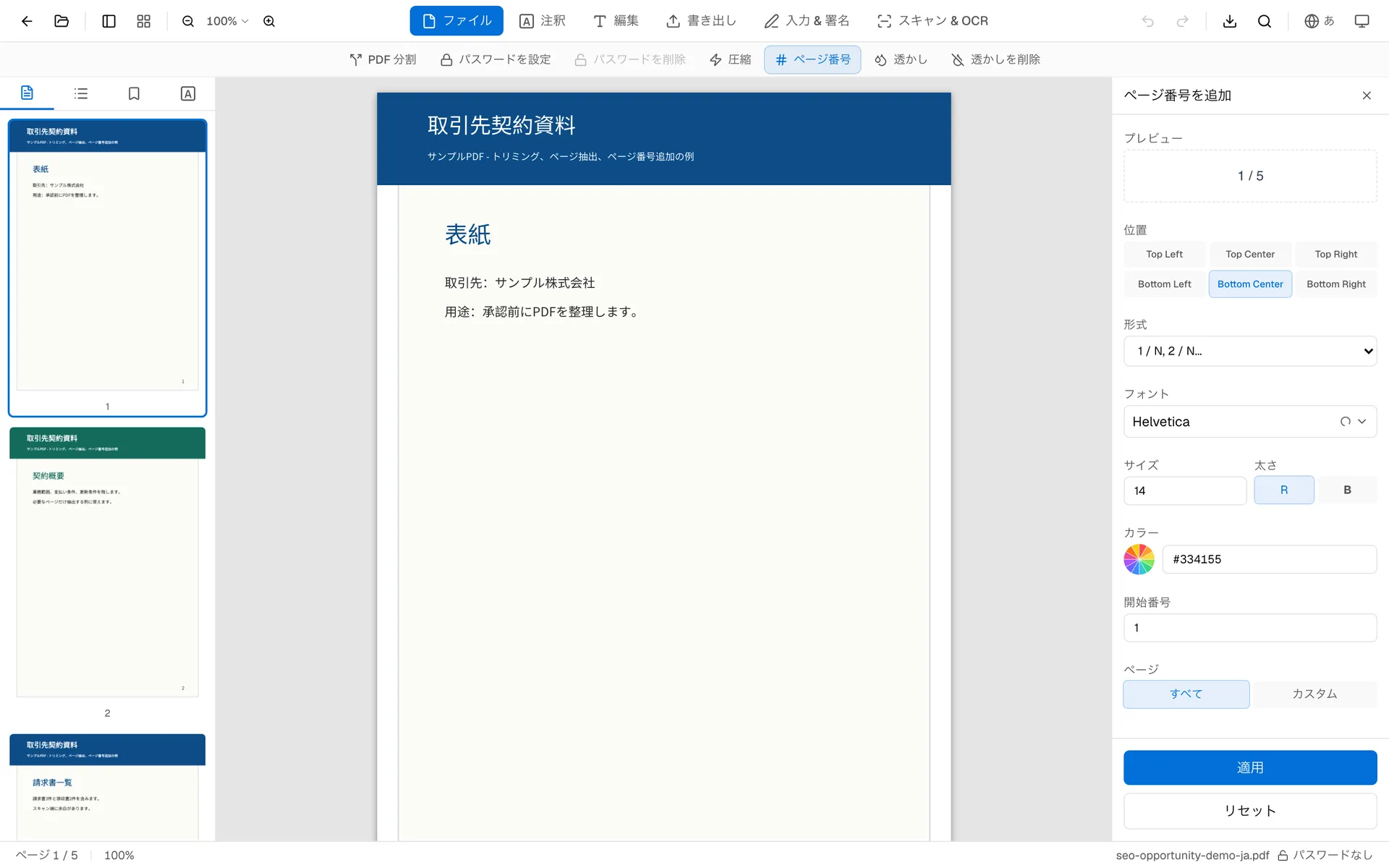
Task: Show the annotations sidebar tab
Action: coord(188,93)
